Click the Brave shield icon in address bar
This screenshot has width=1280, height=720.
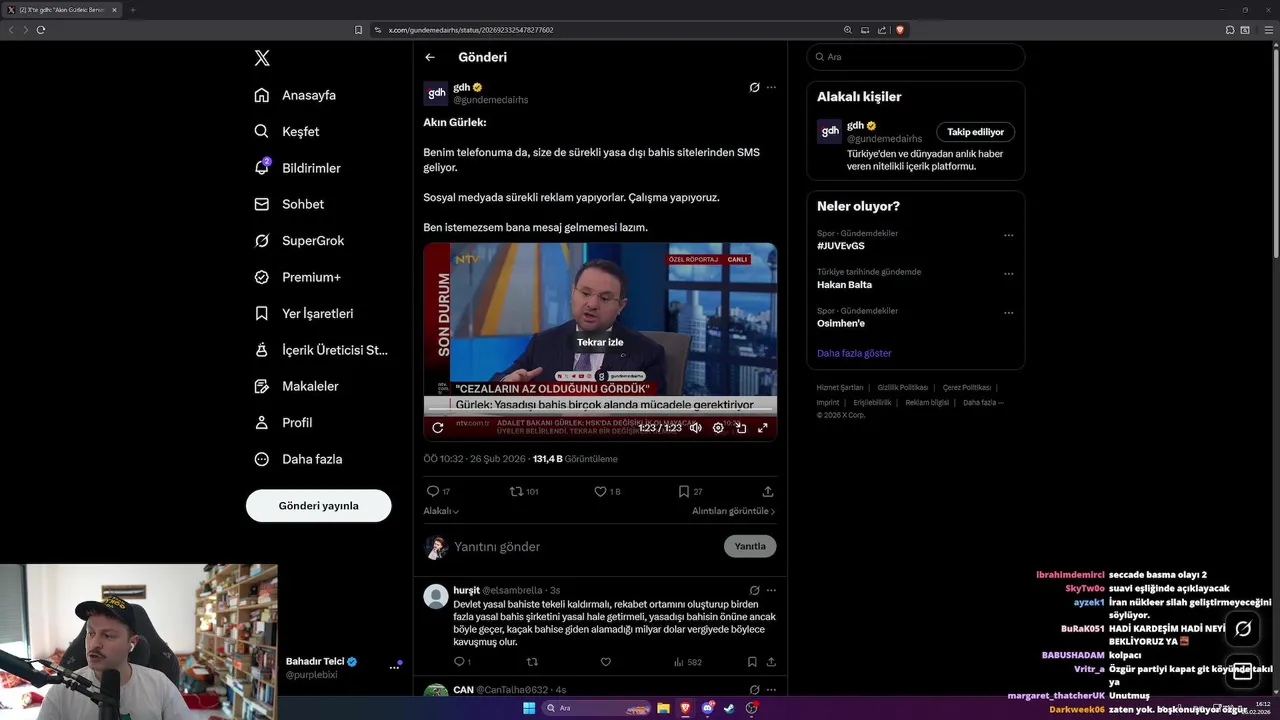click(x=900, y=30)
